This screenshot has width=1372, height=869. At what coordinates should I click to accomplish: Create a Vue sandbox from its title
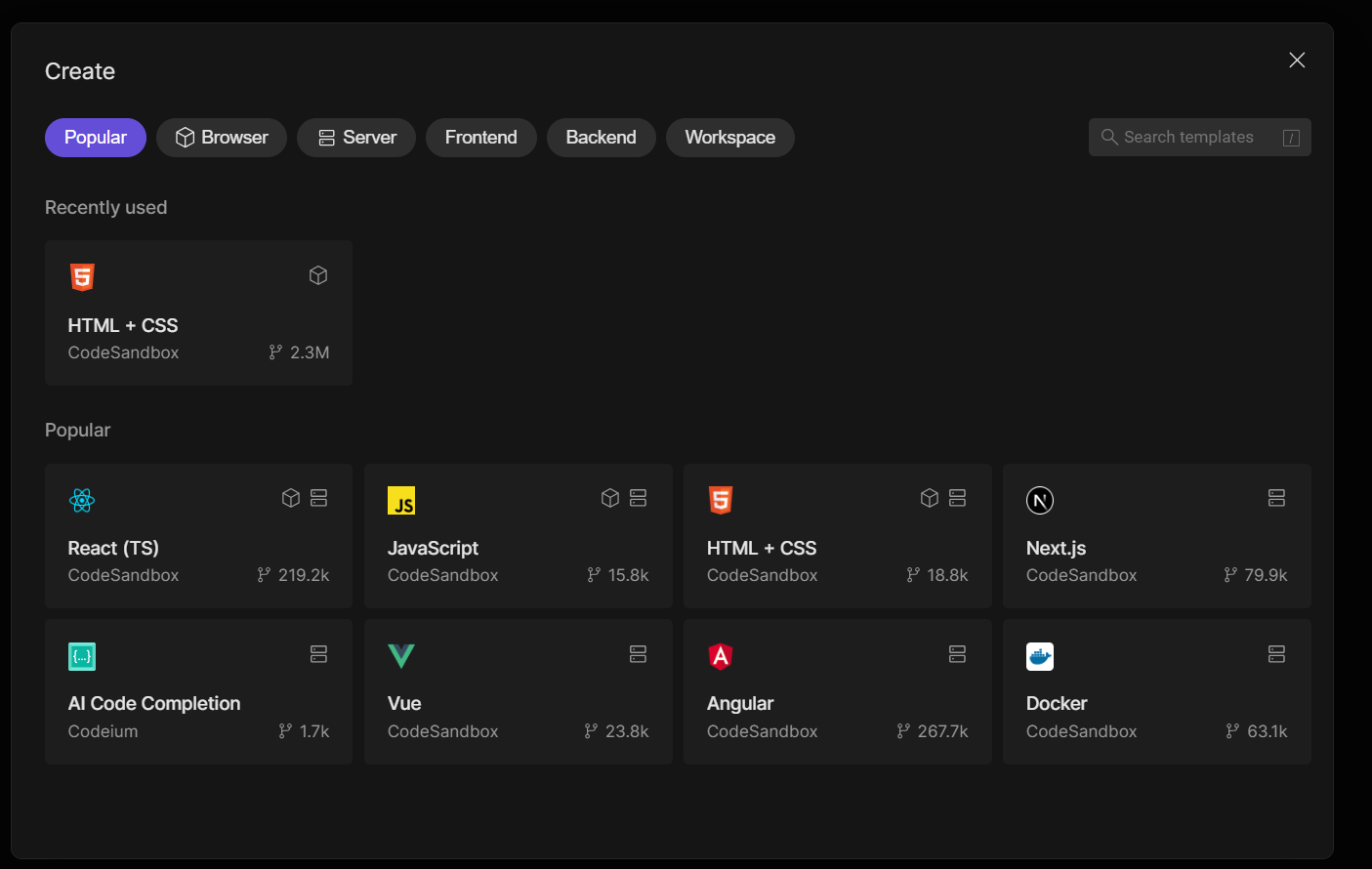[404, 704]
